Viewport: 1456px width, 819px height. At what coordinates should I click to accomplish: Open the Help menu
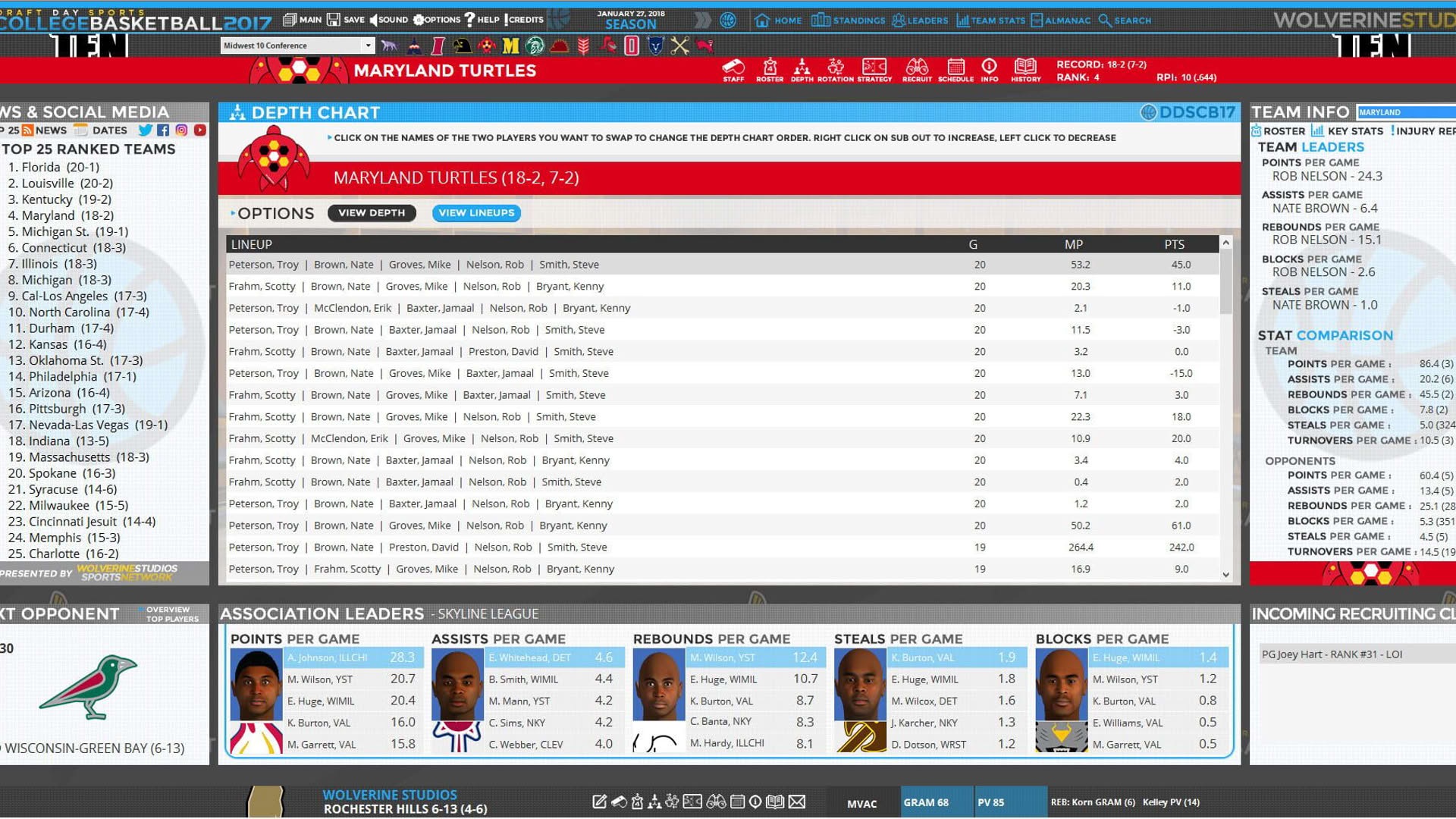coord(482,20)
